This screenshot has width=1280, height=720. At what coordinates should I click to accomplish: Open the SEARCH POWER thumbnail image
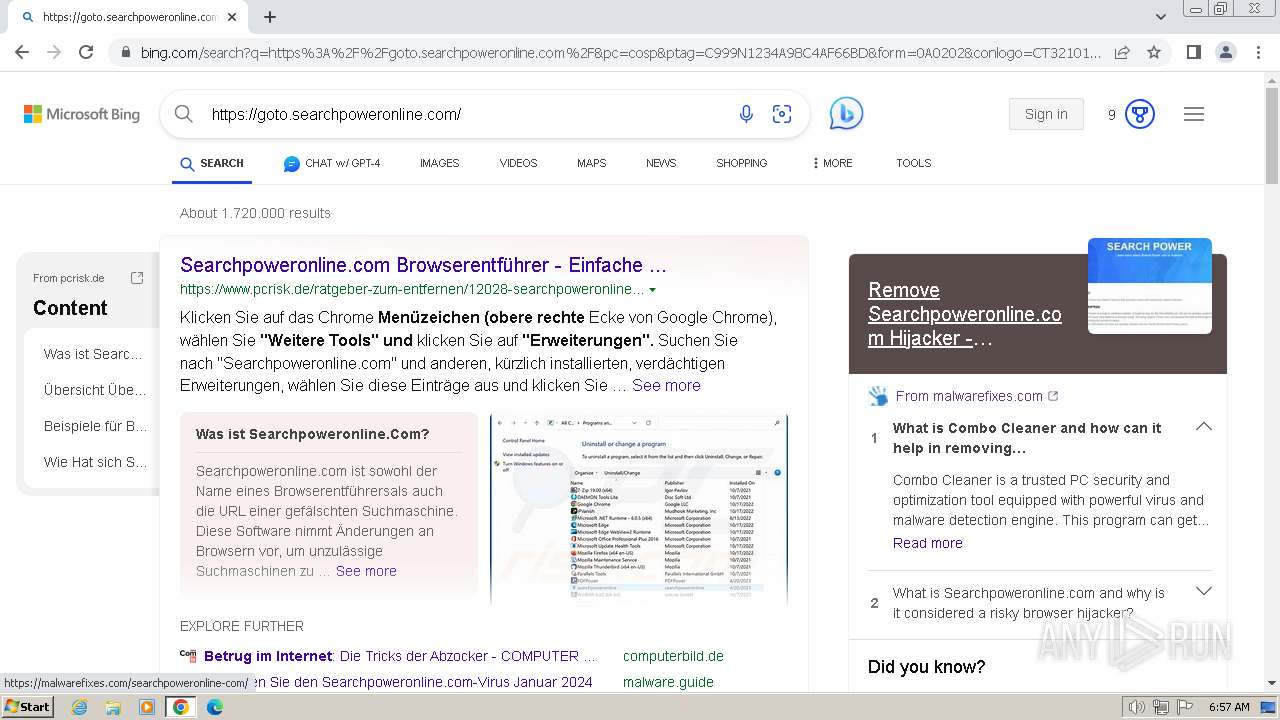[x=1150, y=286]
